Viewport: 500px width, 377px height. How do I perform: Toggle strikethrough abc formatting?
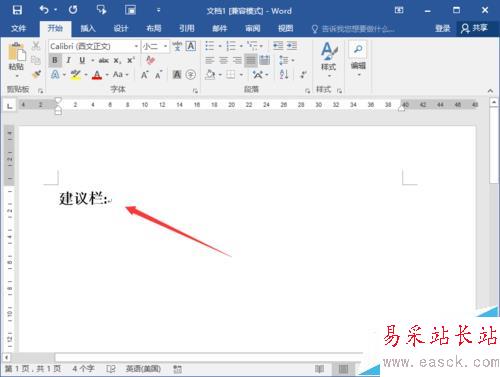pos(104,60)
